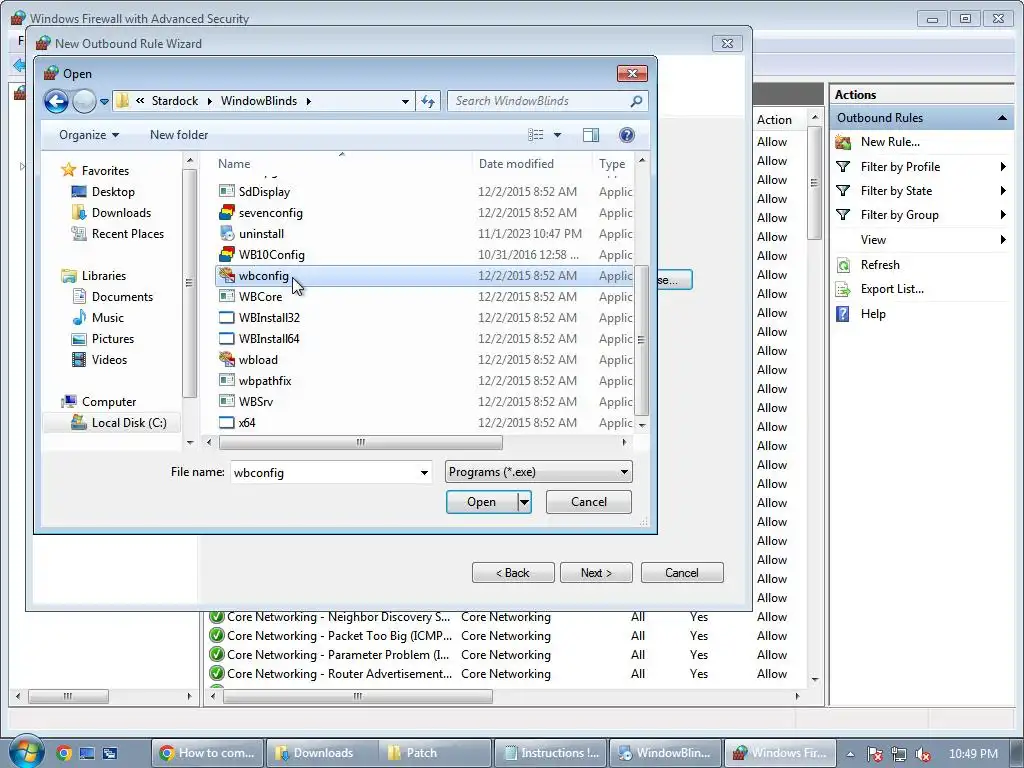
Task: Open the File name dropdown arrow
Action: (424, 472)
